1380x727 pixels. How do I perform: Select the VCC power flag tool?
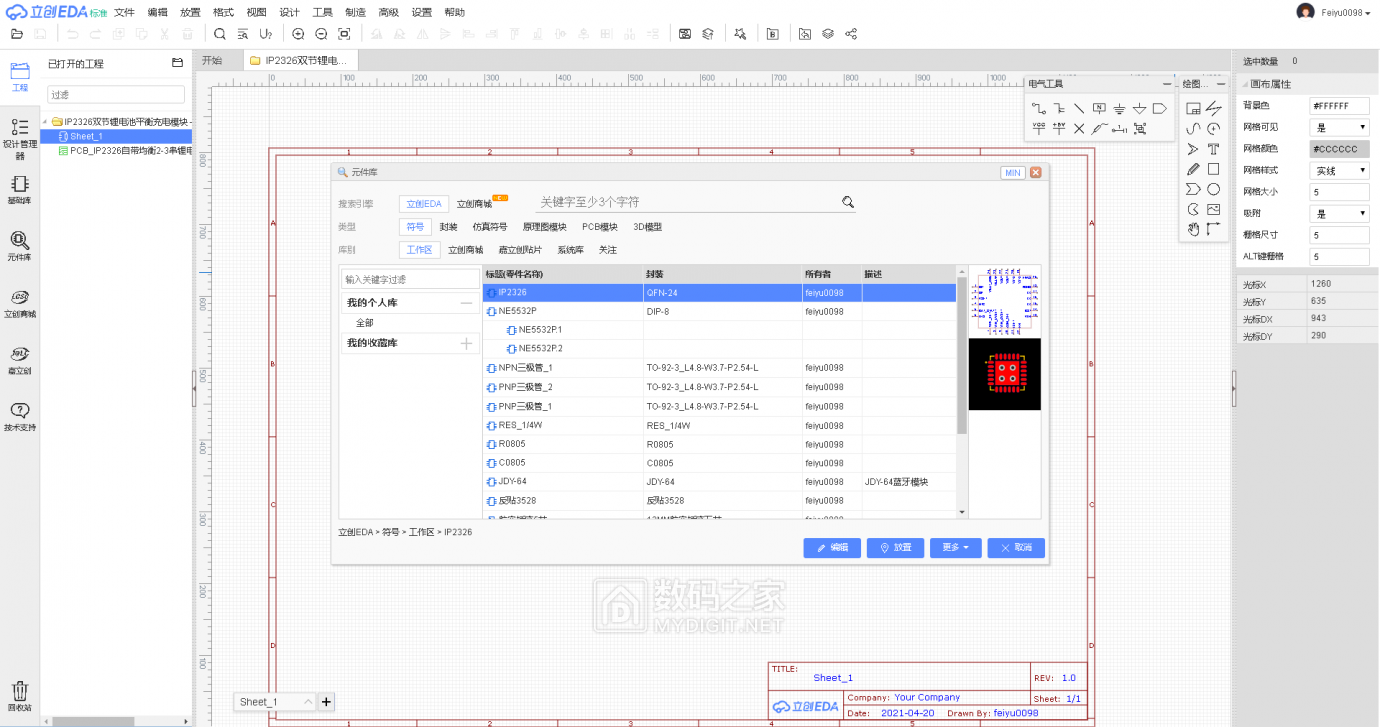[x=1038, y=128]
